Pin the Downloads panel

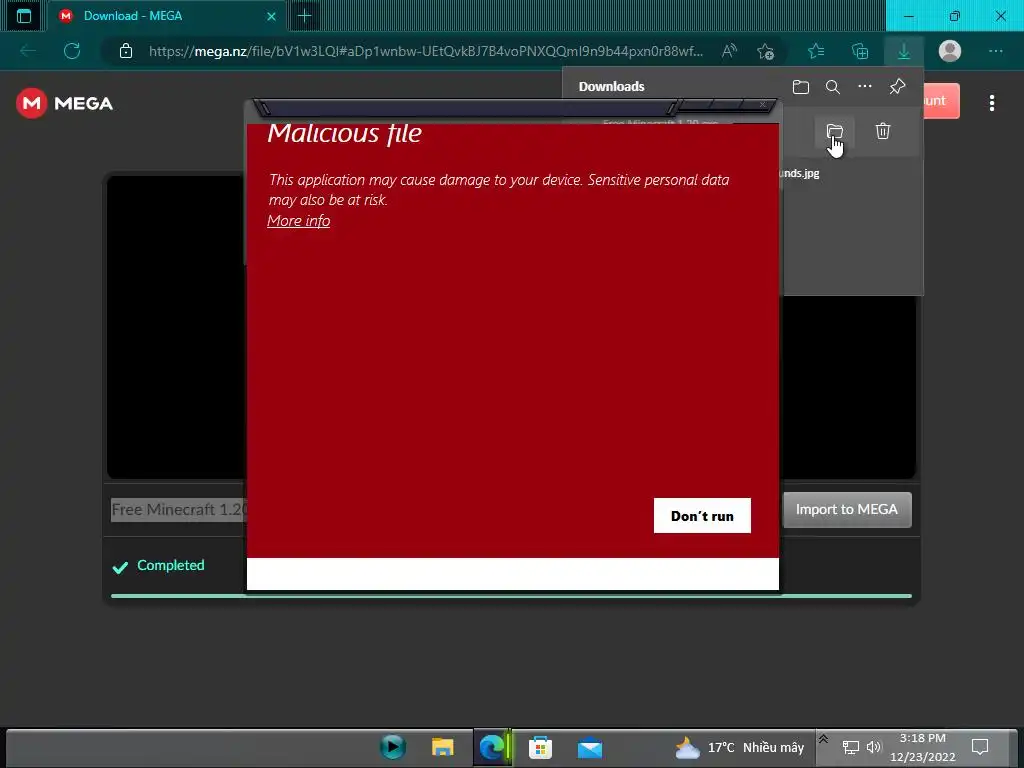(x=897, y=86)
